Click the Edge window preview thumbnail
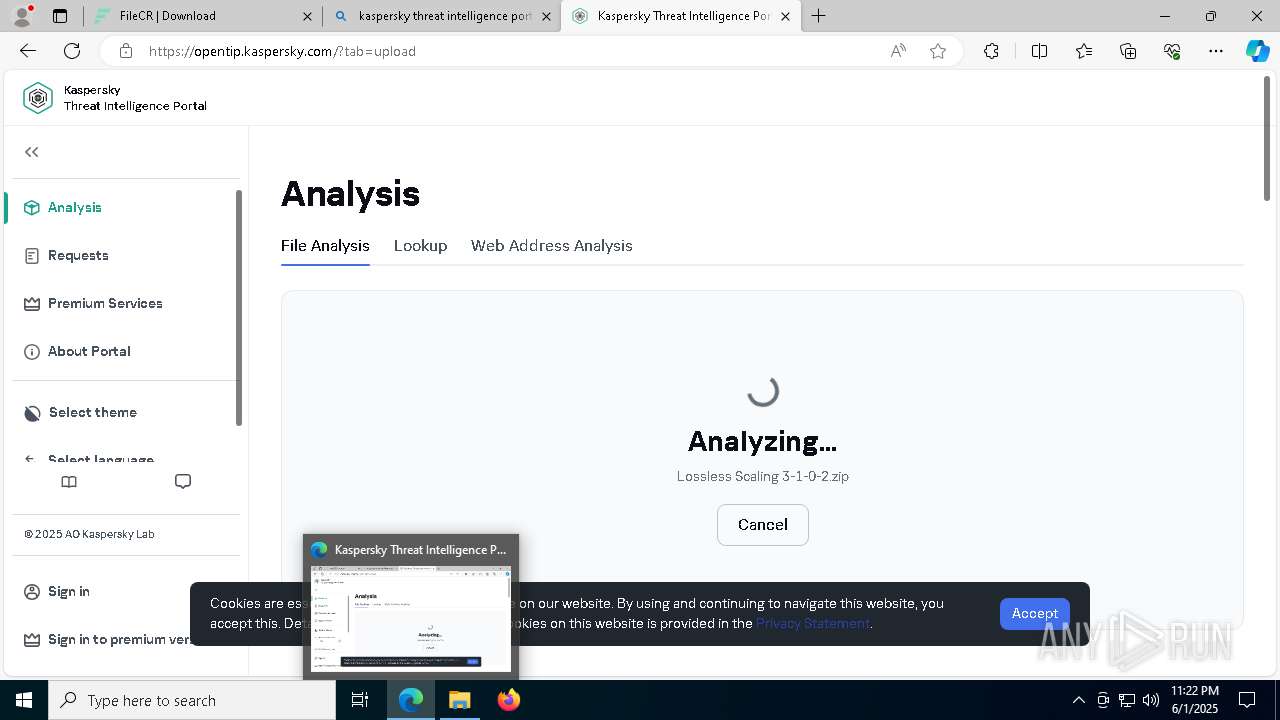The height and width of the screenshot is (720, 1280). click(411, 617)
